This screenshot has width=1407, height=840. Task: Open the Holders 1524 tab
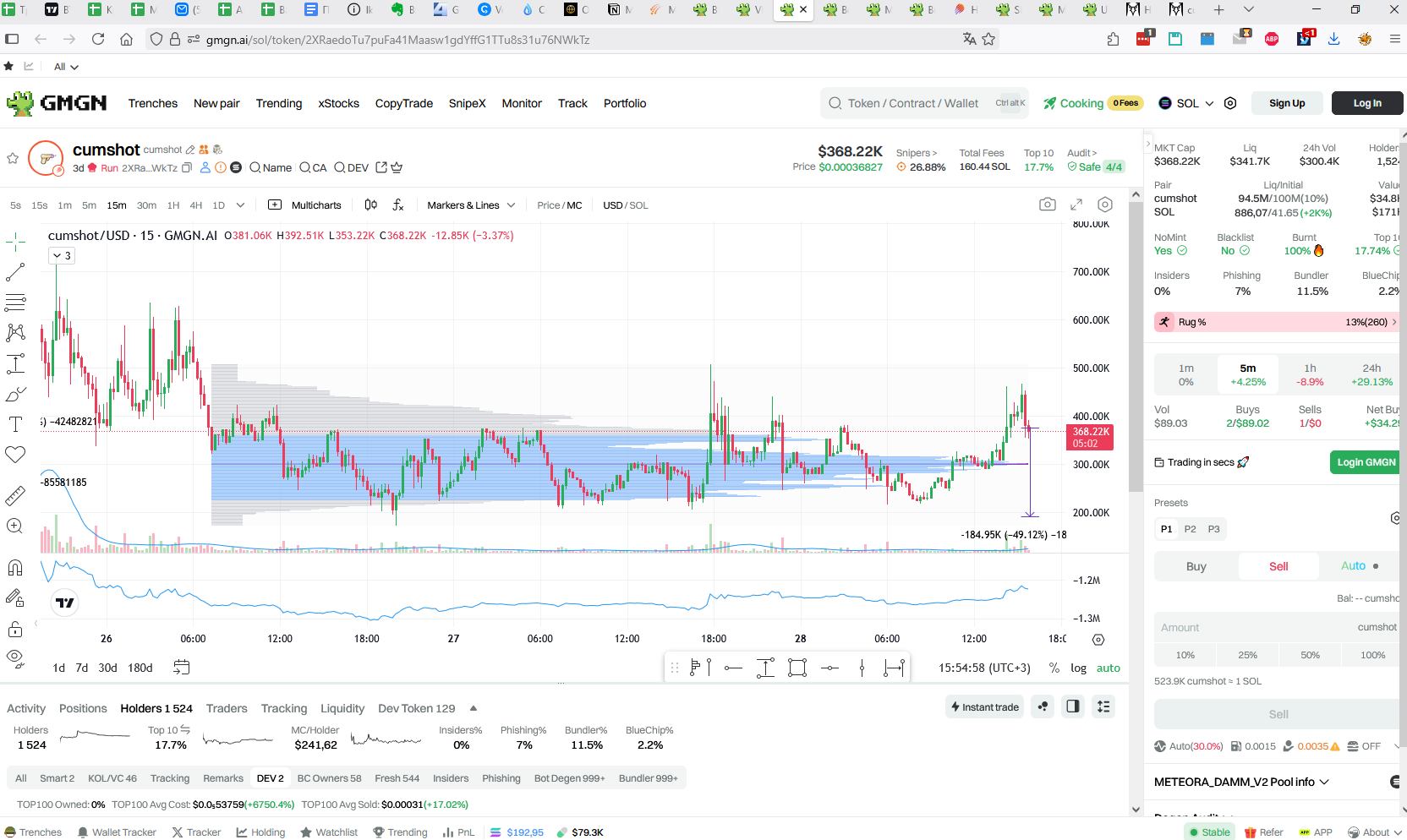point(156,708)
